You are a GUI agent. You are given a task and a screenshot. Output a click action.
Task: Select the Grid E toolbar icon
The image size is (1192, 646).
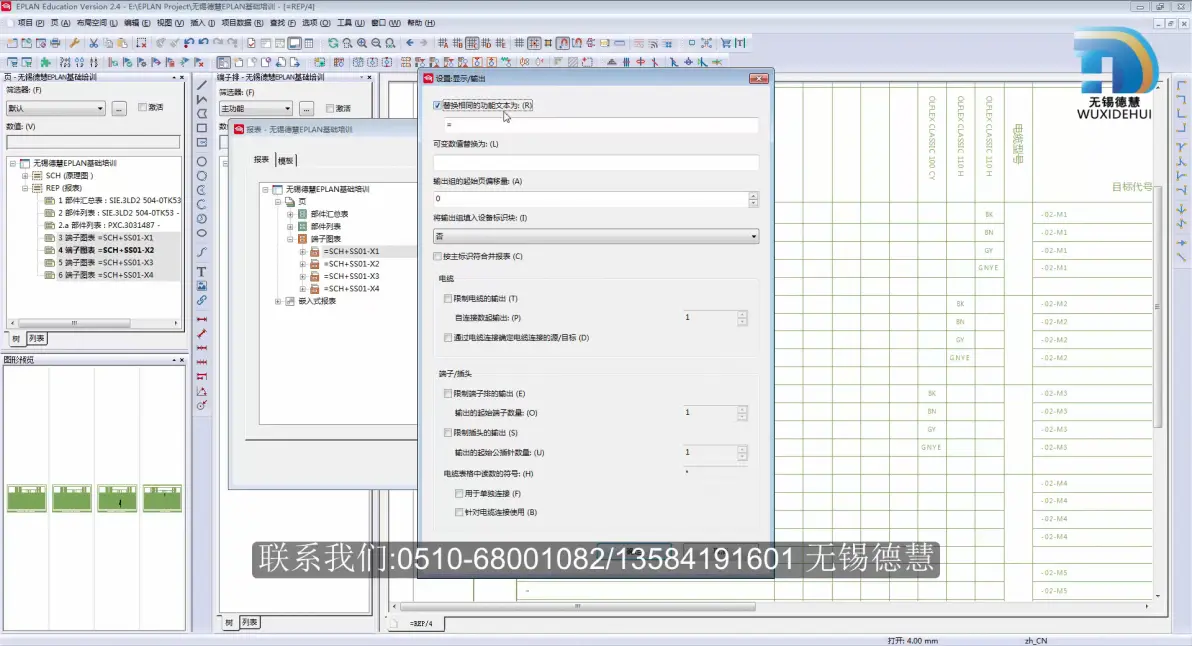tap(500, 43)
